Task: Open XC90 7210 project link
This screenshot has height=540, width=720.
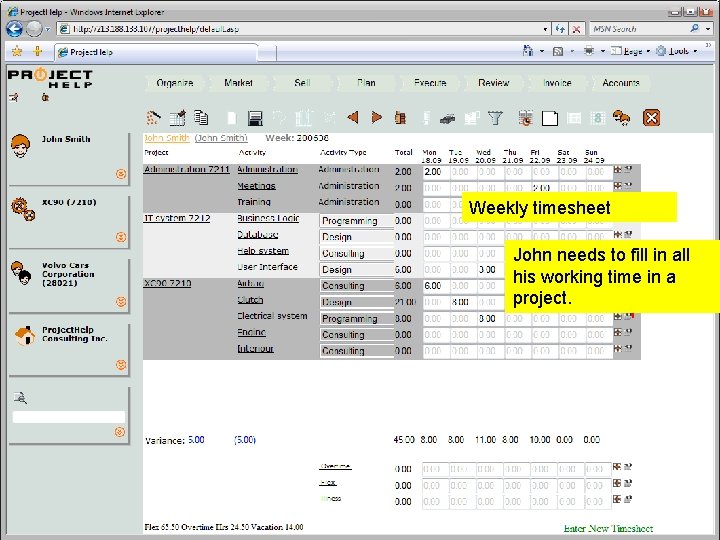Action: (167, 284)
